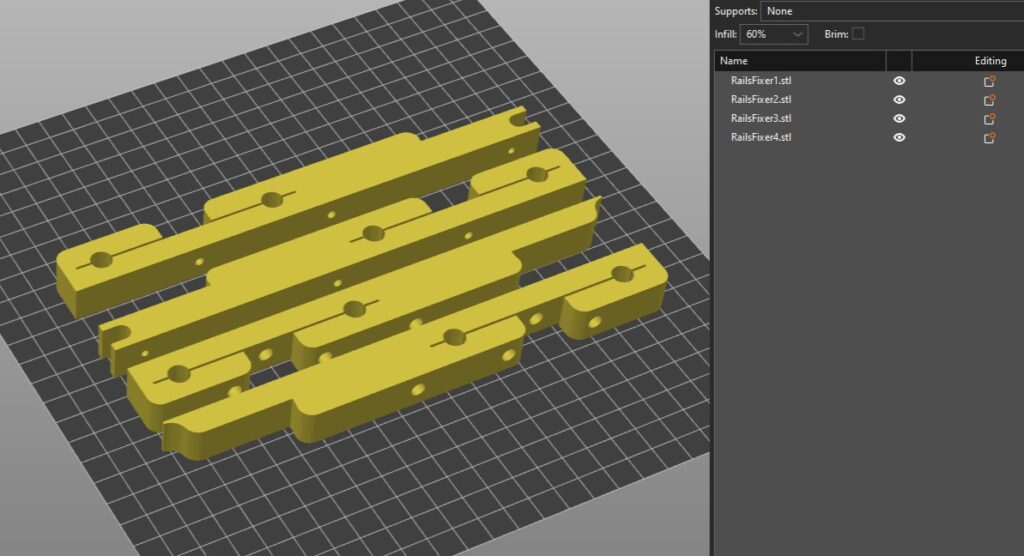Hide the RailsFixer3.stl model
Image resolution: width=1024 pixels, height=556 pixels.
click(x=899, y=119)
